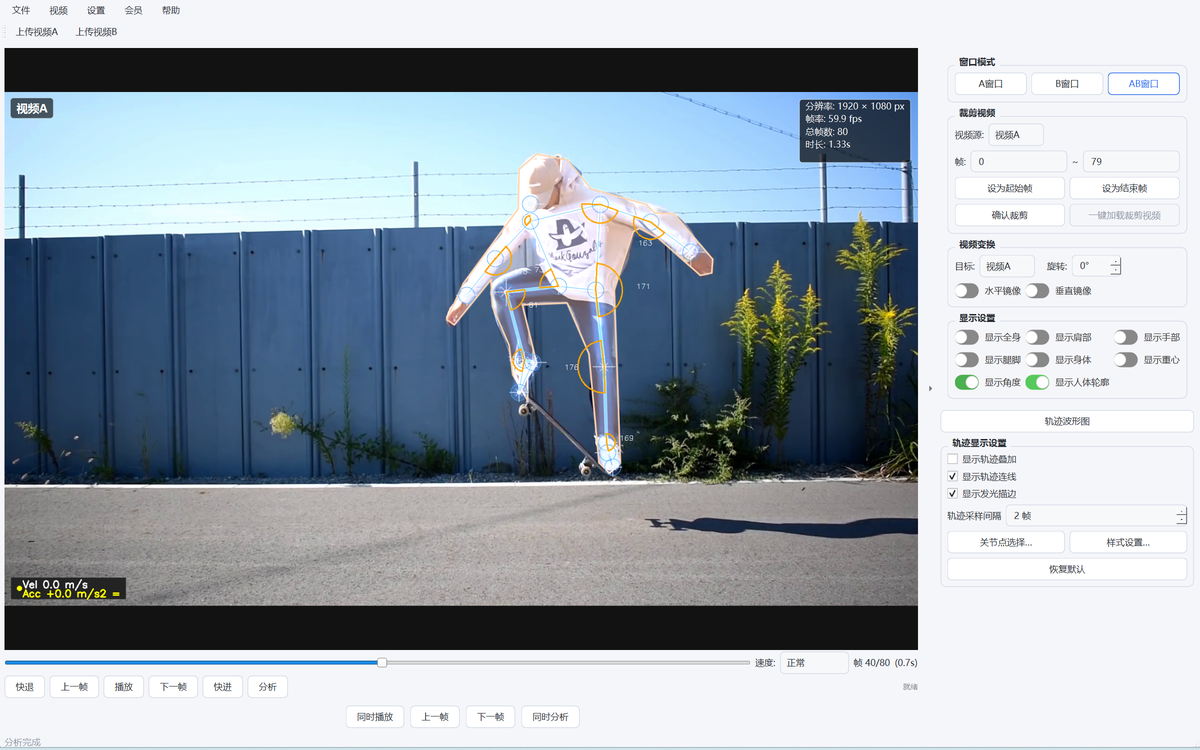Image resolution: width=1200 pixels, height=750 pixels.
Task: Open the 会员 menu
Action: (134, 10)
